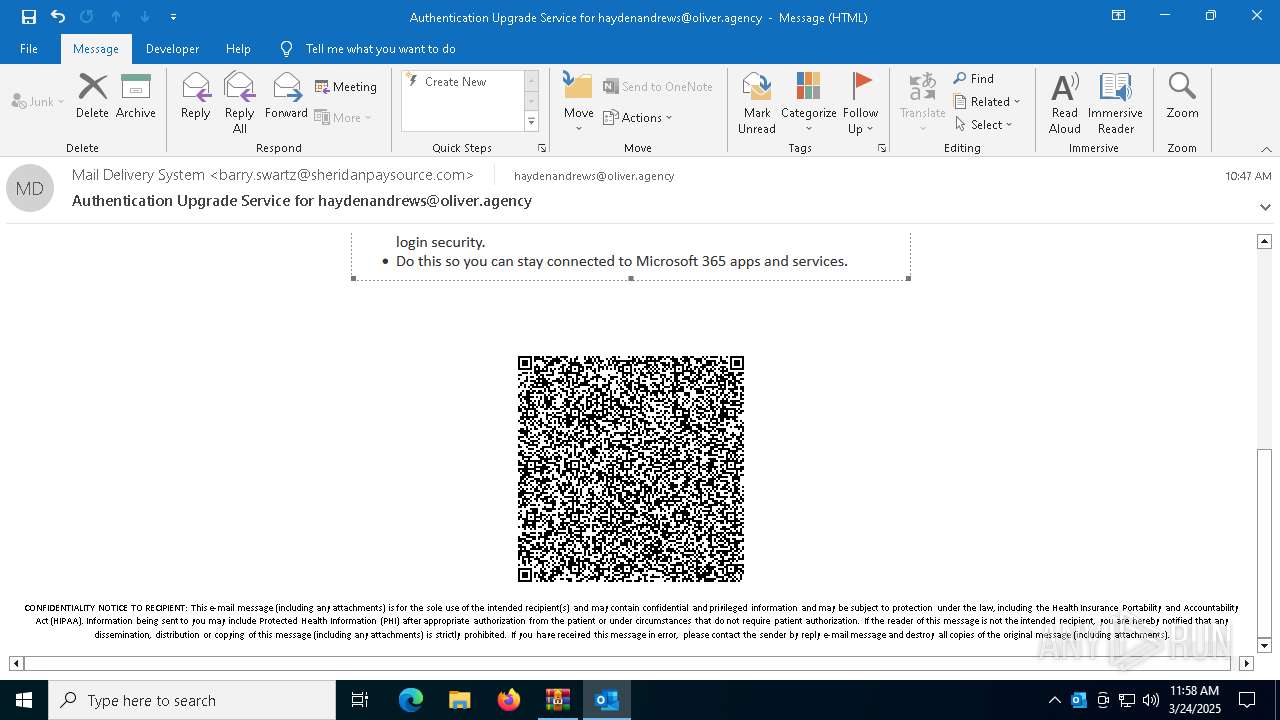Viewport: 1280px width, 720px height.
Task: Find text in the message
Action: 974,79
